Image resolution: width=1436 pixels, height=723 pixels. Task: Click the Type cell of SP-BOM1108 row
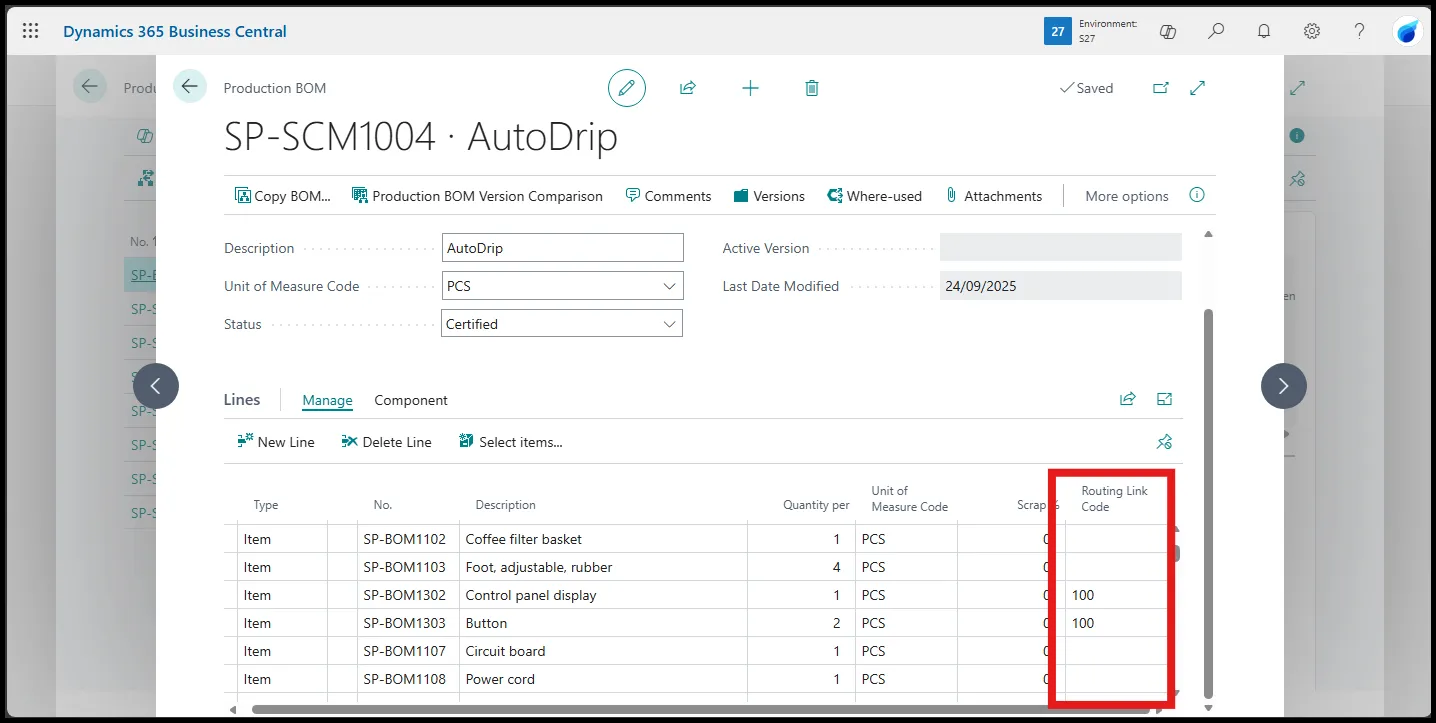click(x=282, y=679)
